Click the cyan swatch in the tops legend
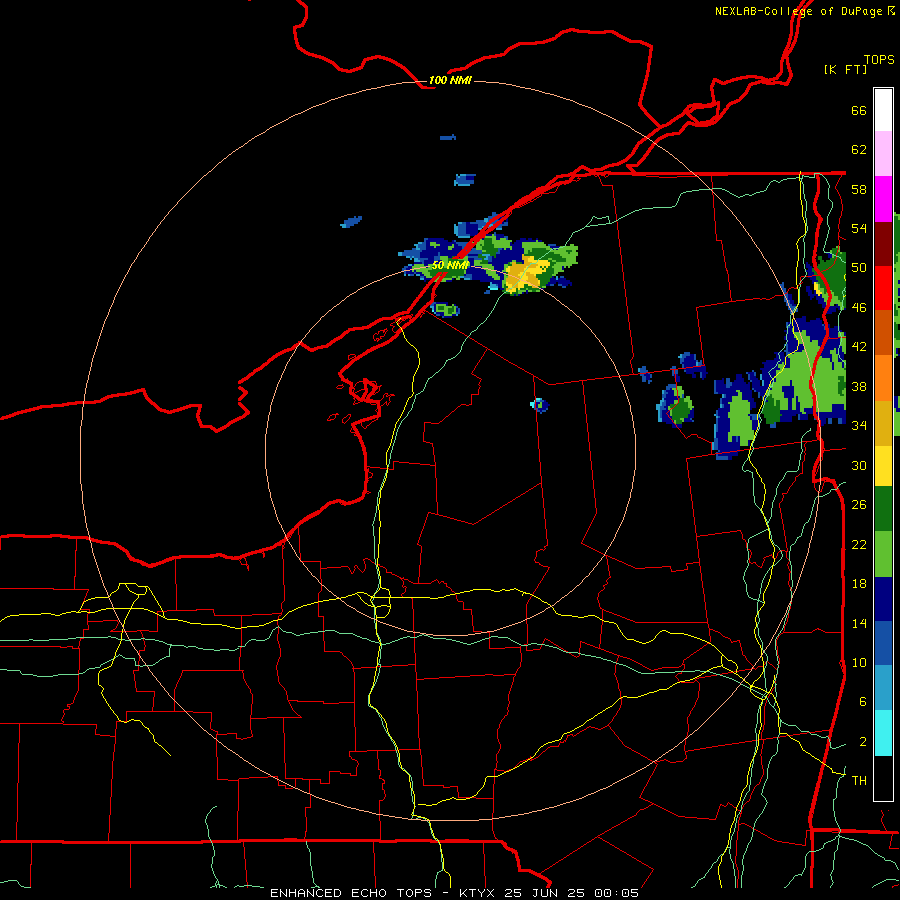Viewport: 900px width, 900px height. pos(883,733)
